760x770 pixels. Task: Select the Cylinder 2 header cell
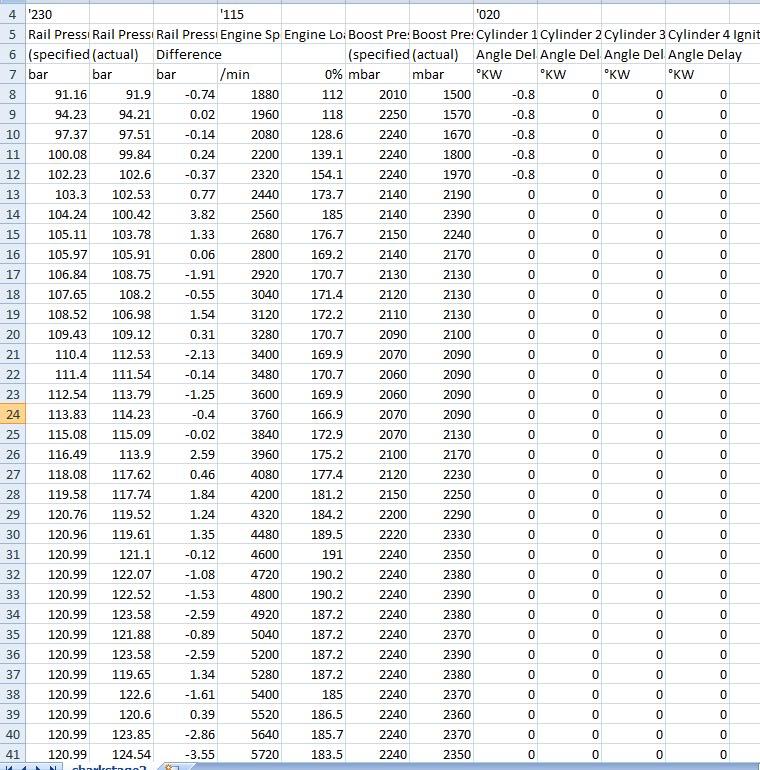[x=570, y=34]
